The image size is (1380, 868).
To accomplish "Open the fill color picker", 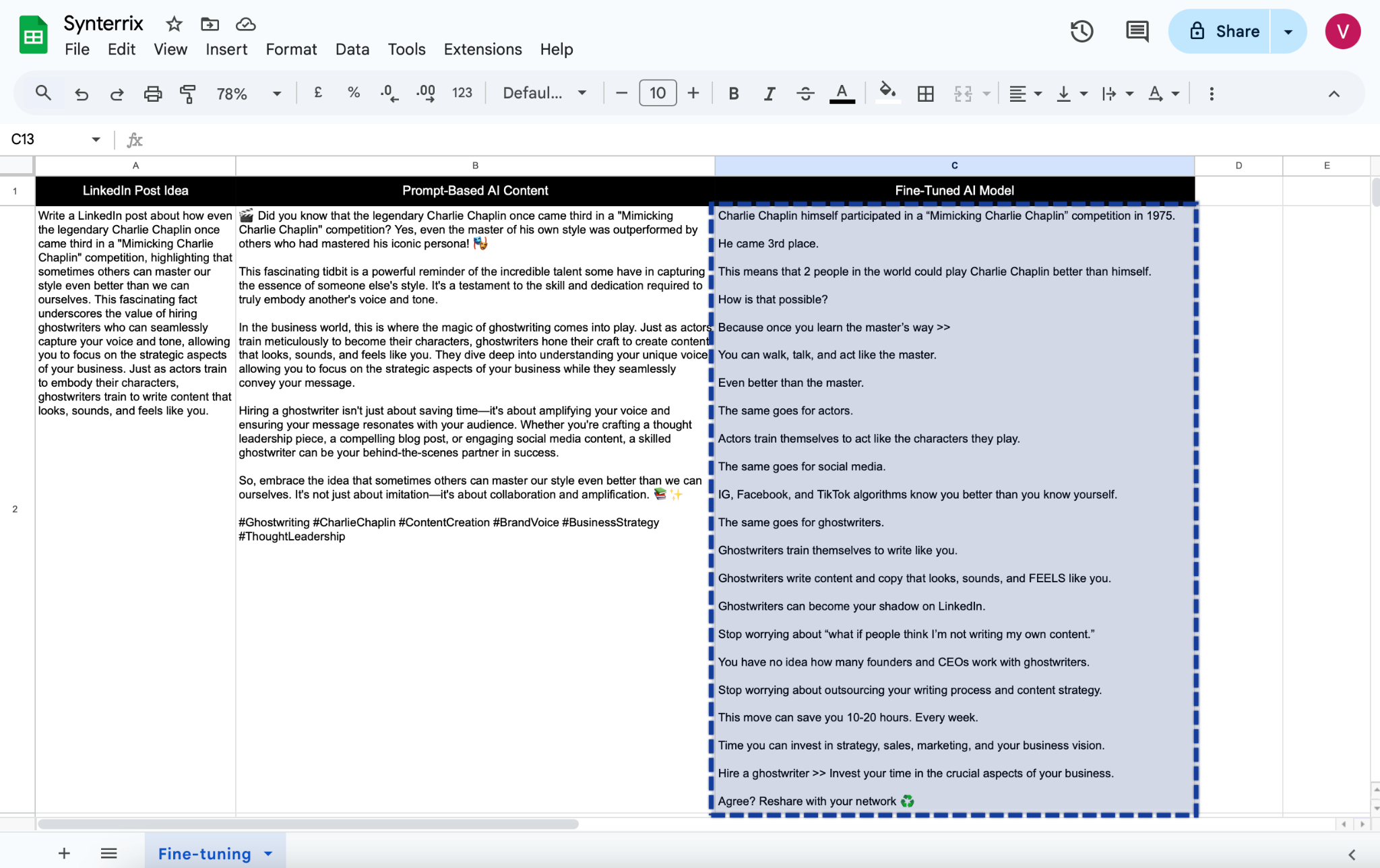I will click(887, 92).
